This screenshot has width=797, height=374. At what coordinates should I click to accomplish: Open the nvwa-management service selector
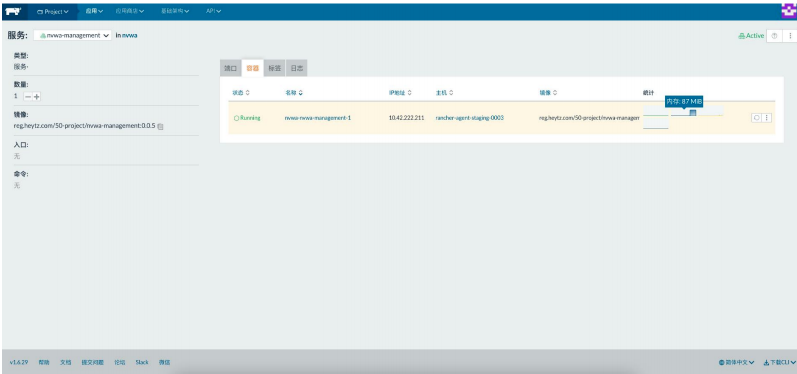point(73,36)
